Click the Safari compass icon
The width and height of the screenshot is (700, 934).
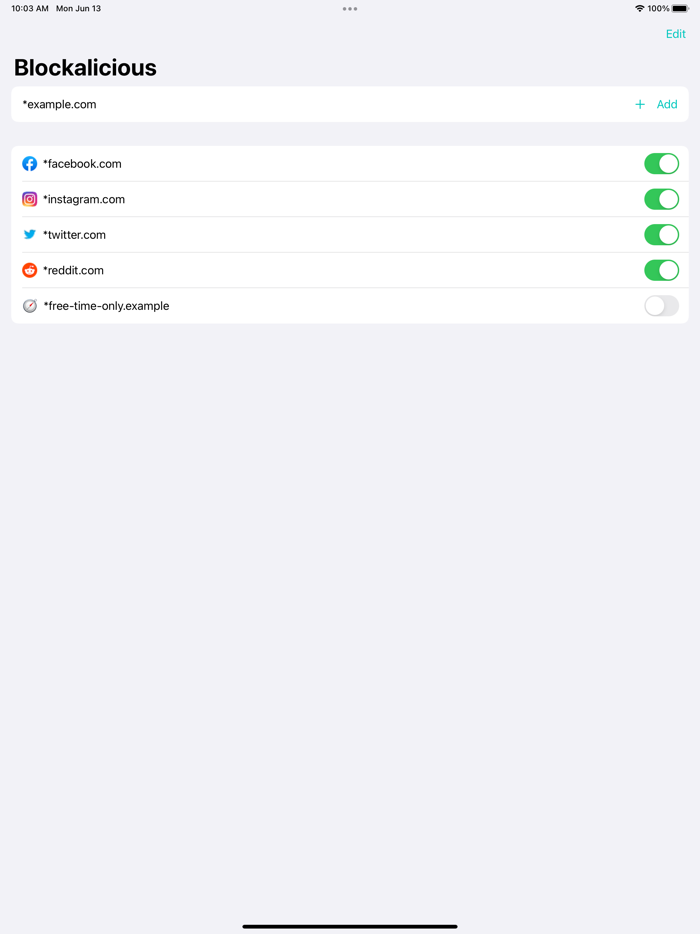tap(30, 306)
